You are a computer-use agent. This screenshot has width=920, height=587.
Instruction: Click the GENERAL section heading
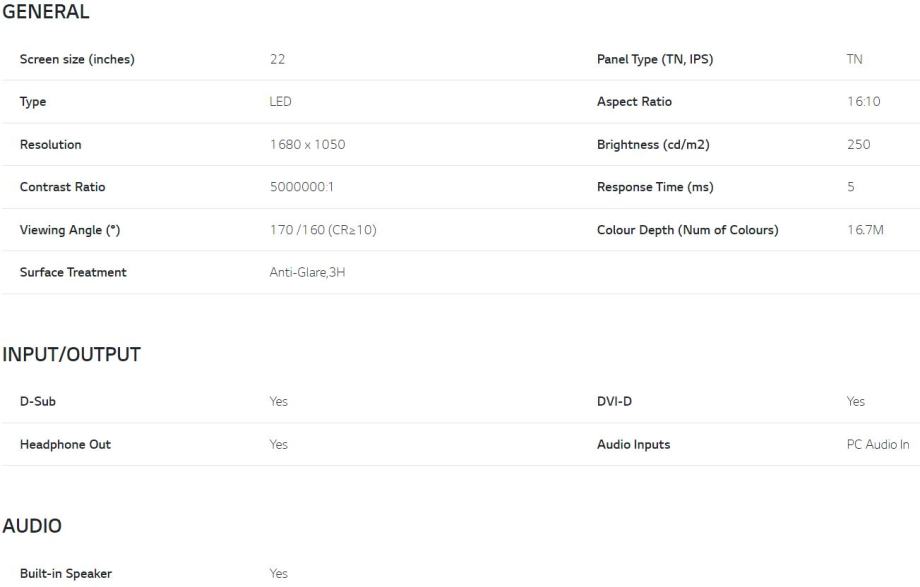coord(46,12)
